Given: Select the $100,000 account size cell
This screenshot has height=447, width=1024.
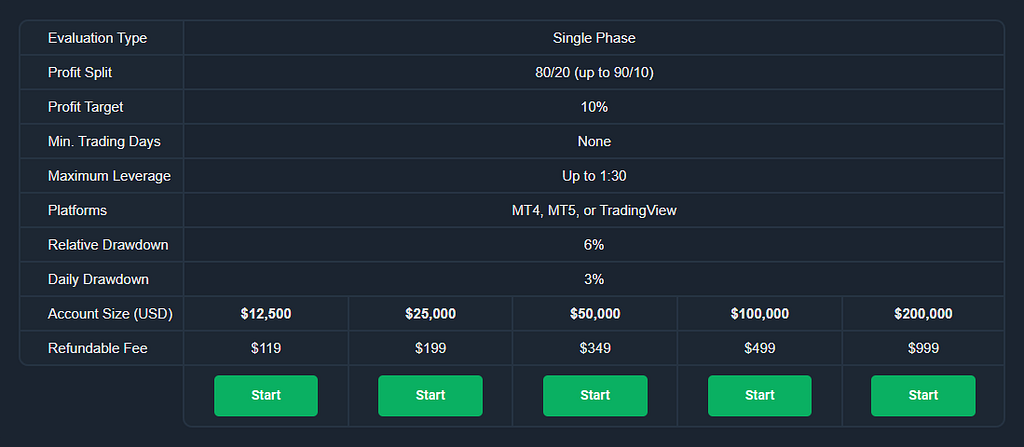Looking at the screenshot, I should click(x=760, y=314).
